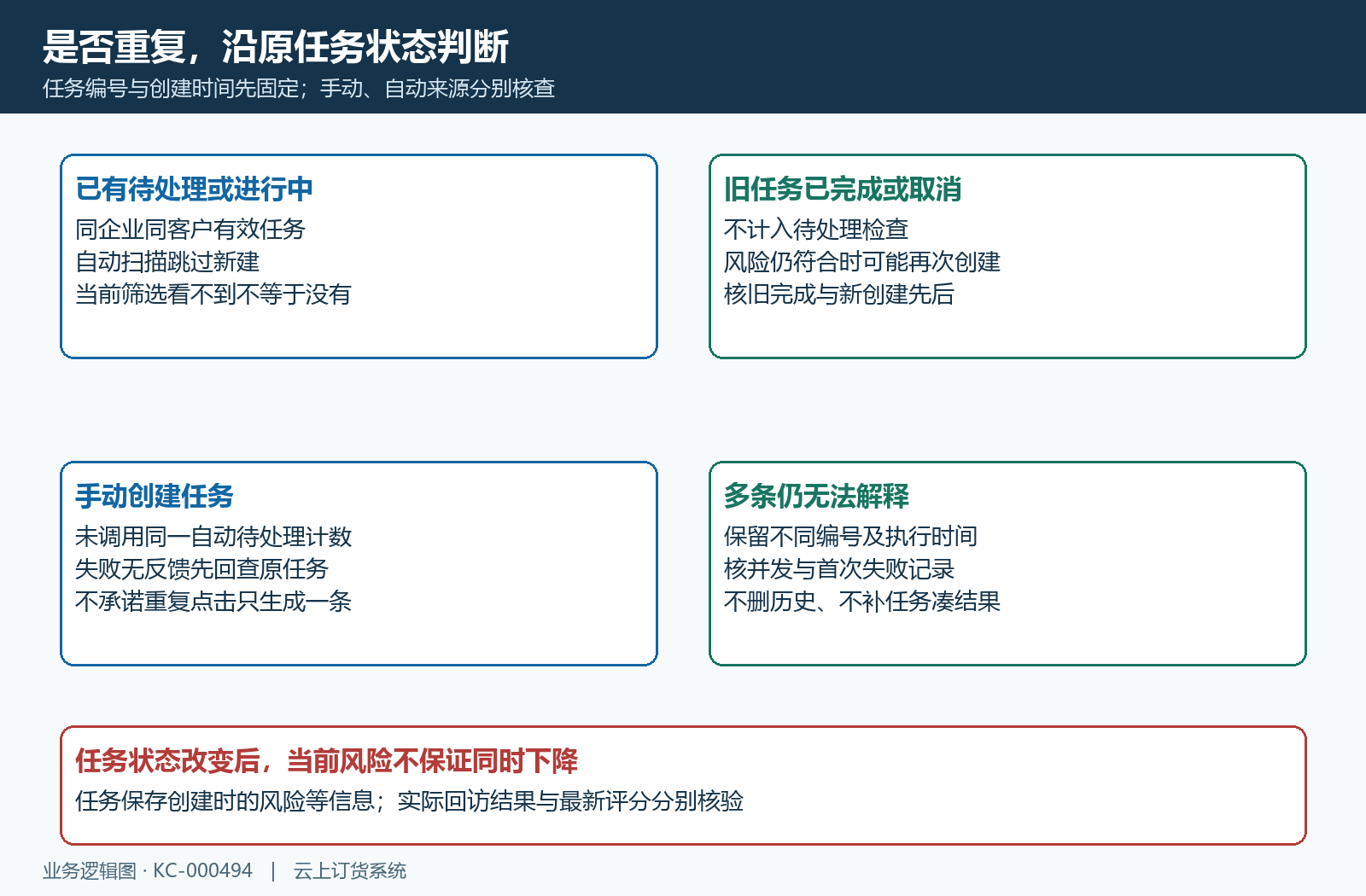Click the title 是否重复，沿原任务状态判断
1366x896 pixels.
[x=276, y=47]
